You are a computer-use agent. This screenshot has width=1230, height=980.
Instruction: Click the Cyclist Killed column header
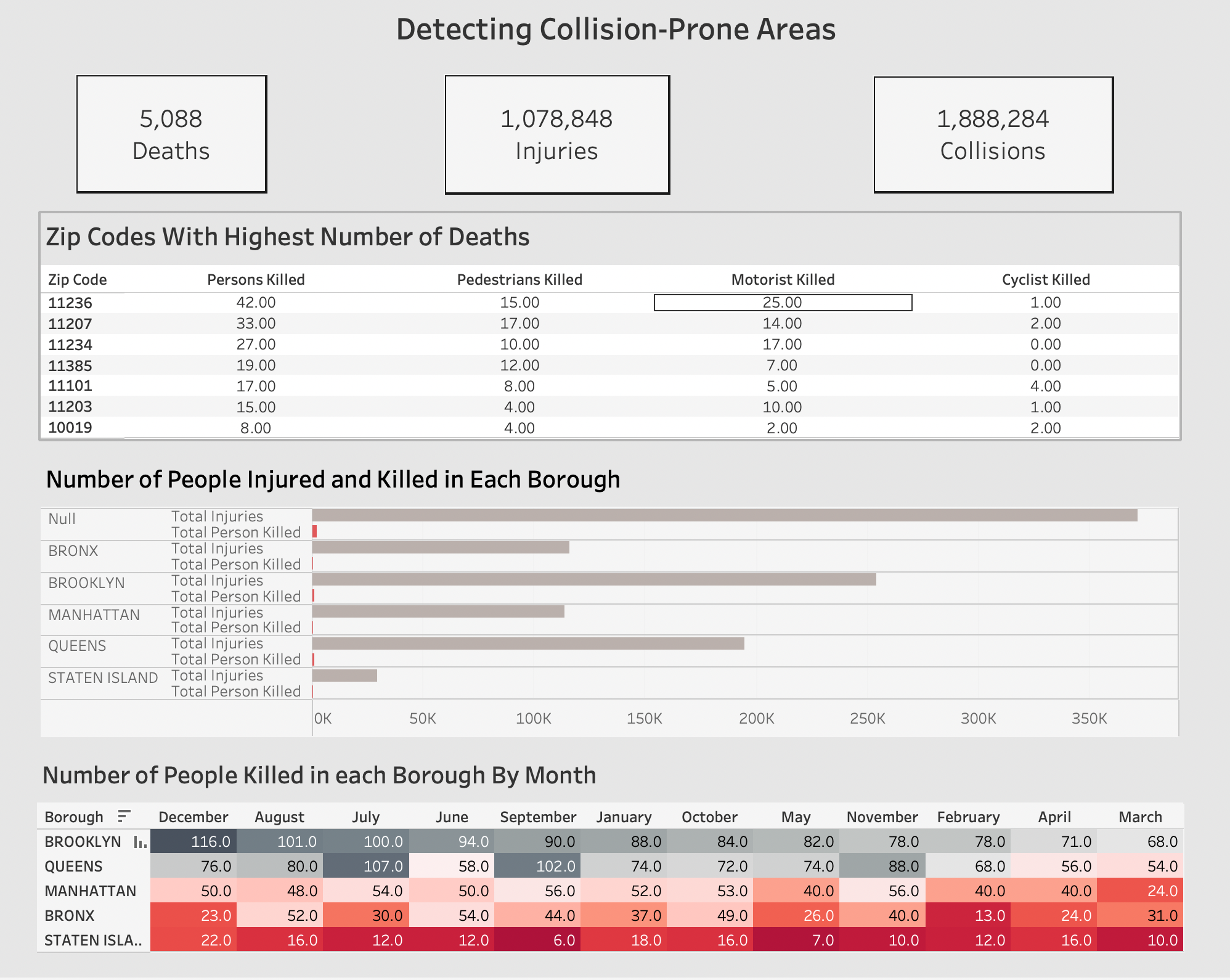(1046, 280)
